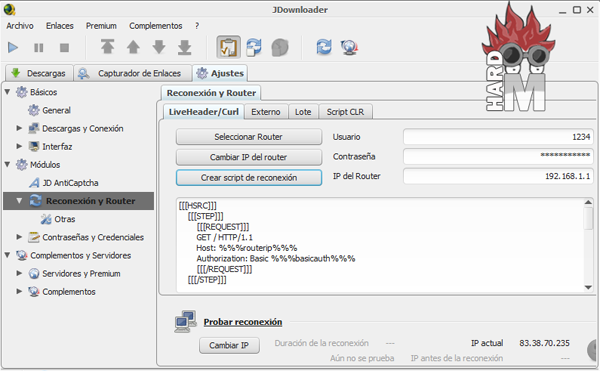This screenshot has height=371, width=600.
Task: Focus the IP del Router field
Action: [x=498, y=176]
